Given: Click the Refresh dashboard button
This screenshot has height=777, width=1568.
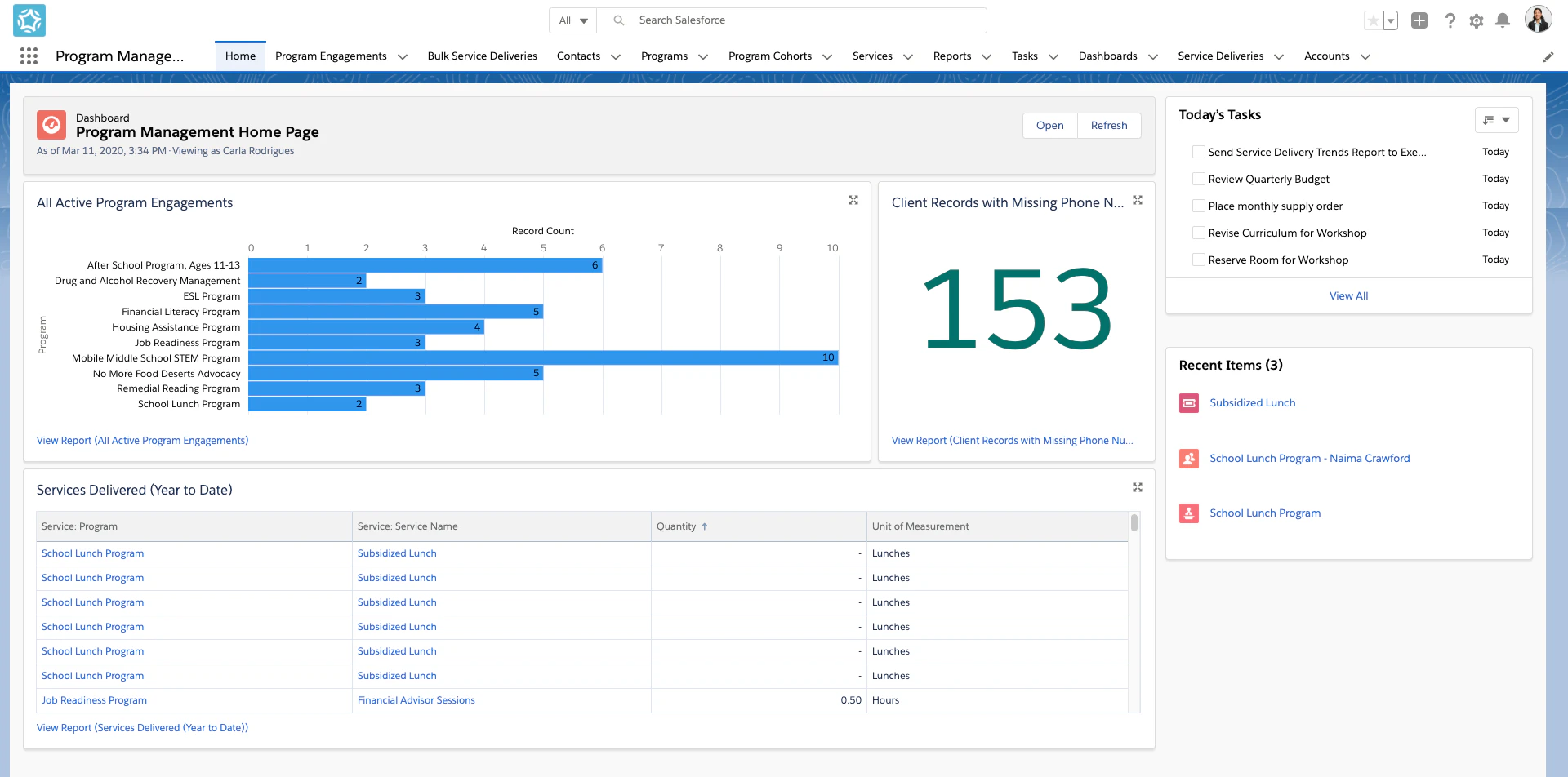Looking at the screenshot, I should (1108, 125).
